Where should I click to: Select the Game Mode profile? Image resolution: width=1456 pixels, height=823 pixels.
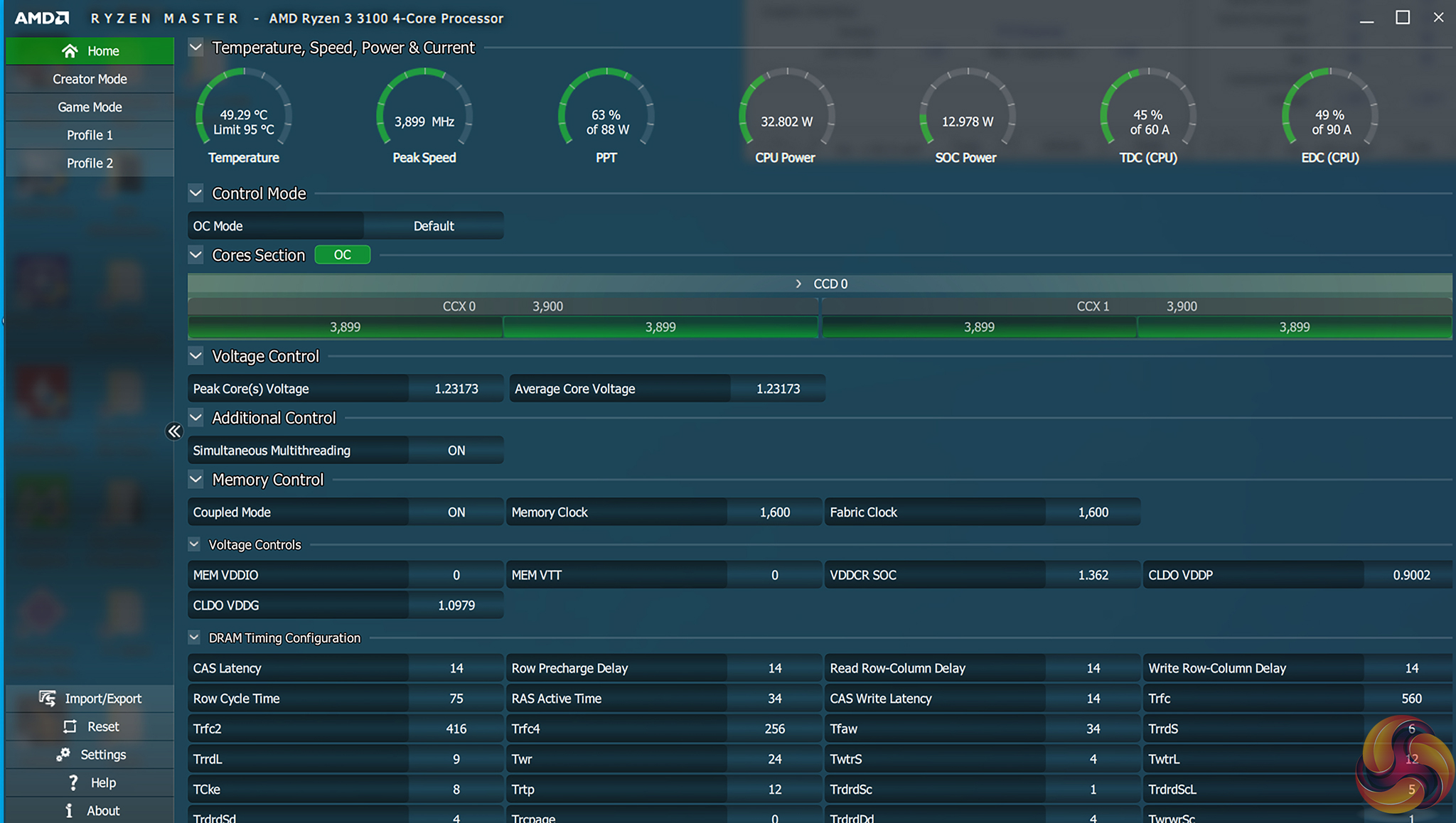tap(90, 107)
